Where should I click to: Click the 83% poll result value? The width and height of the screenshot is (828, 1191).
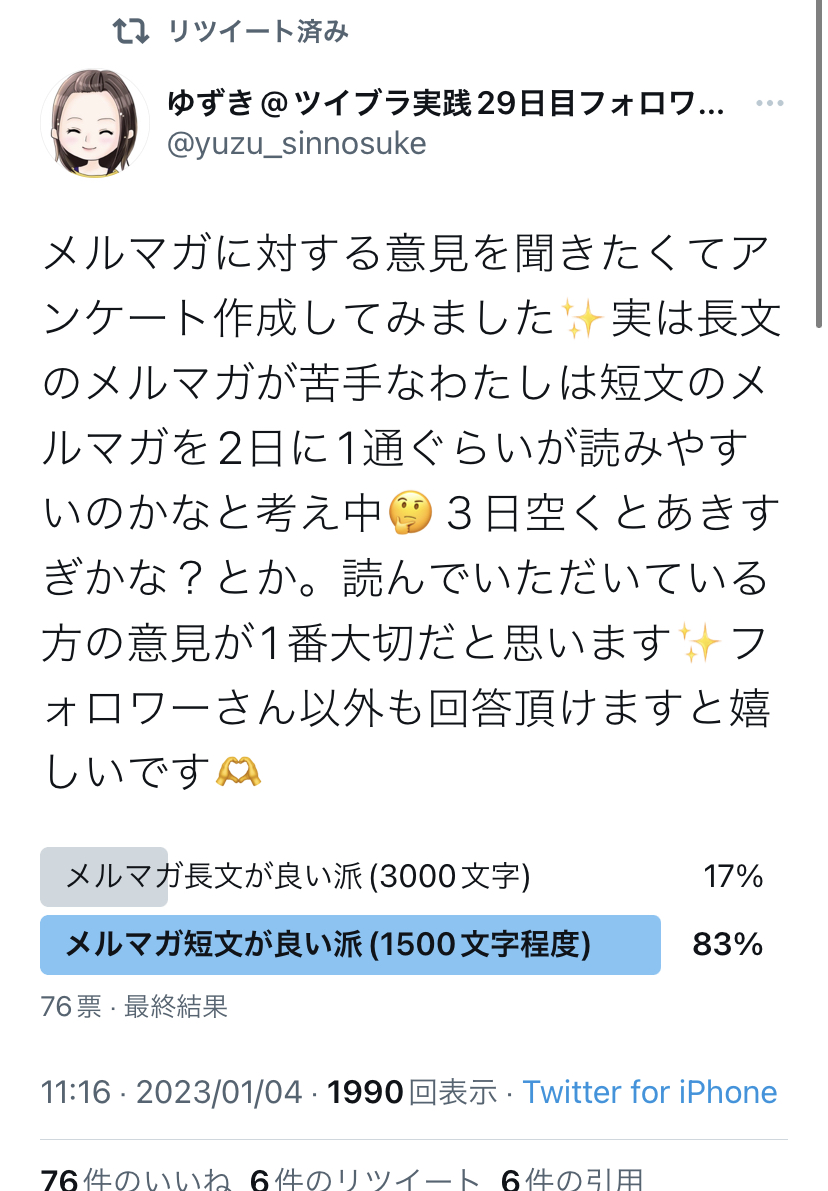click(728, 944)
